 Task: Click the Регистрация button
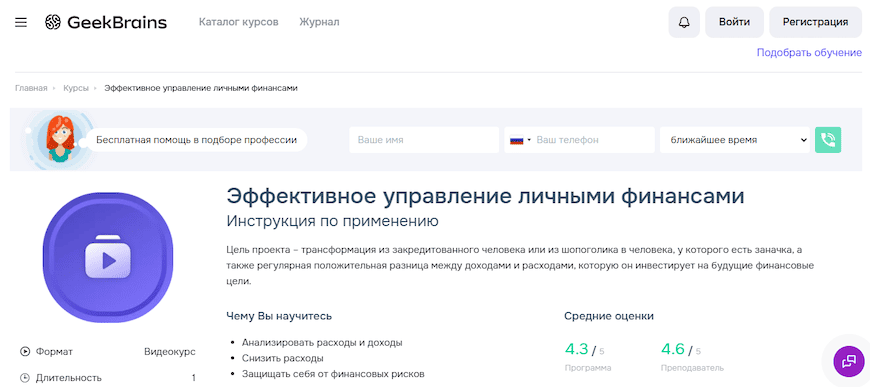pos(816,22)
